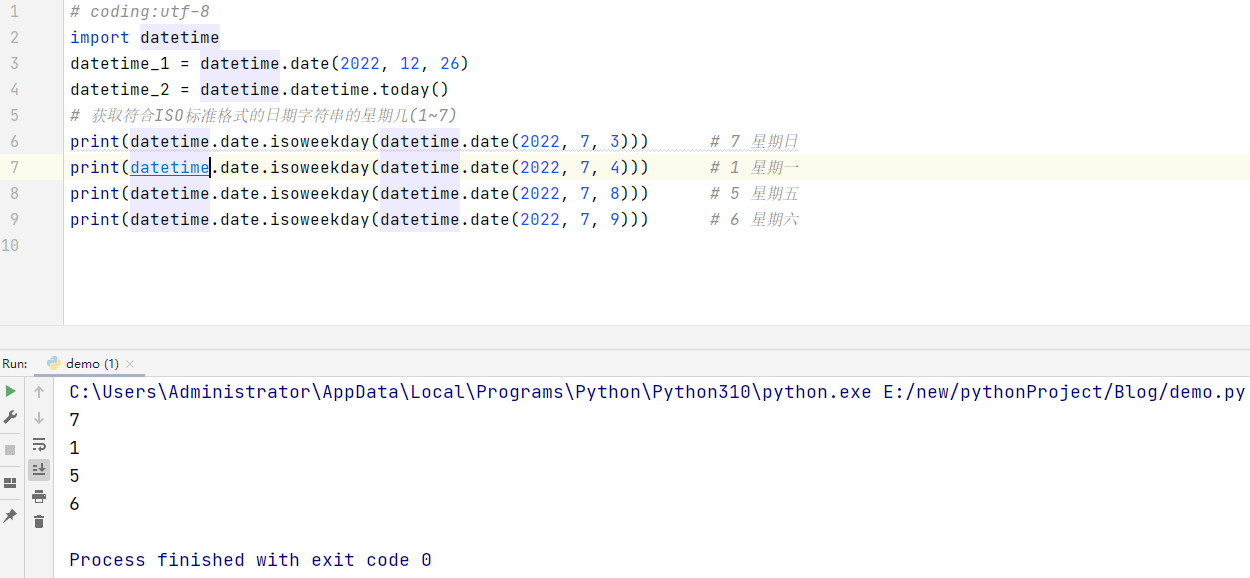Open E:/new/pythonProject/Blog/demo.py path in console
The image size is (1250, 578).
pos(1064,392)
